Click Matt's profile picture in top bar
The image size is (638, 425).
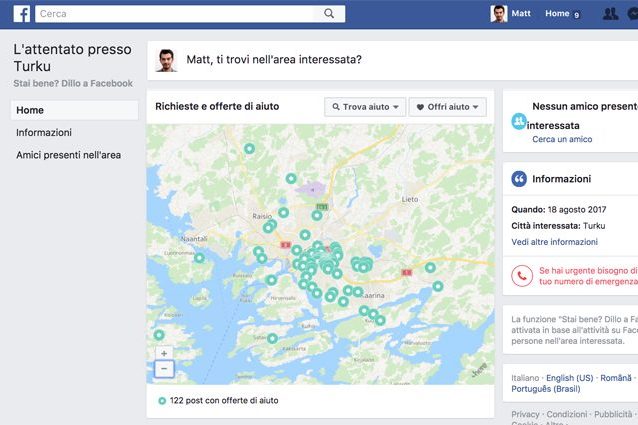(x=499, y=14)
